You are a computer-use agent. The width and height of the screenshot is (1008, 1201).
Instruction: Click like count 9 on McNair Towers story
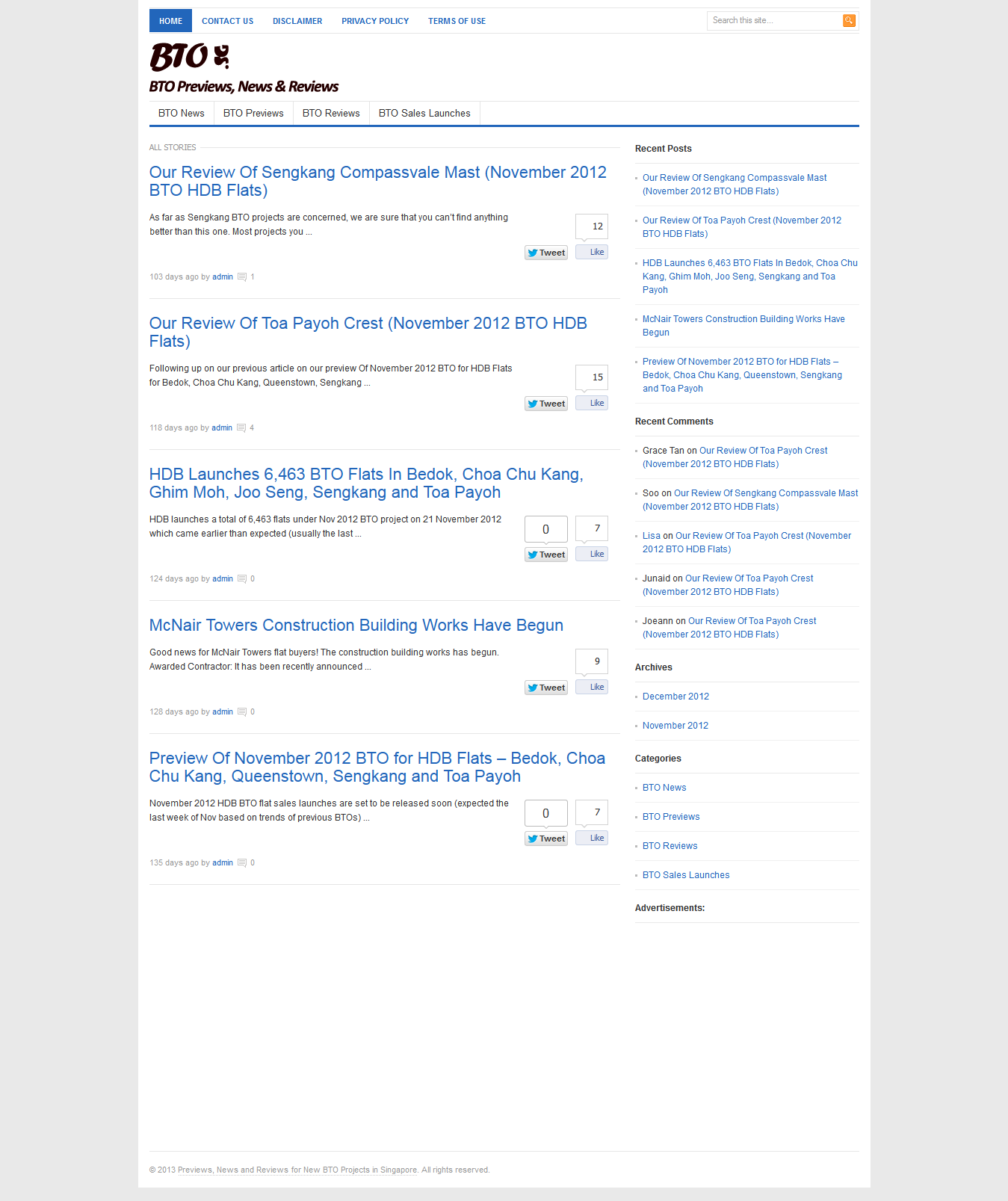592,661
